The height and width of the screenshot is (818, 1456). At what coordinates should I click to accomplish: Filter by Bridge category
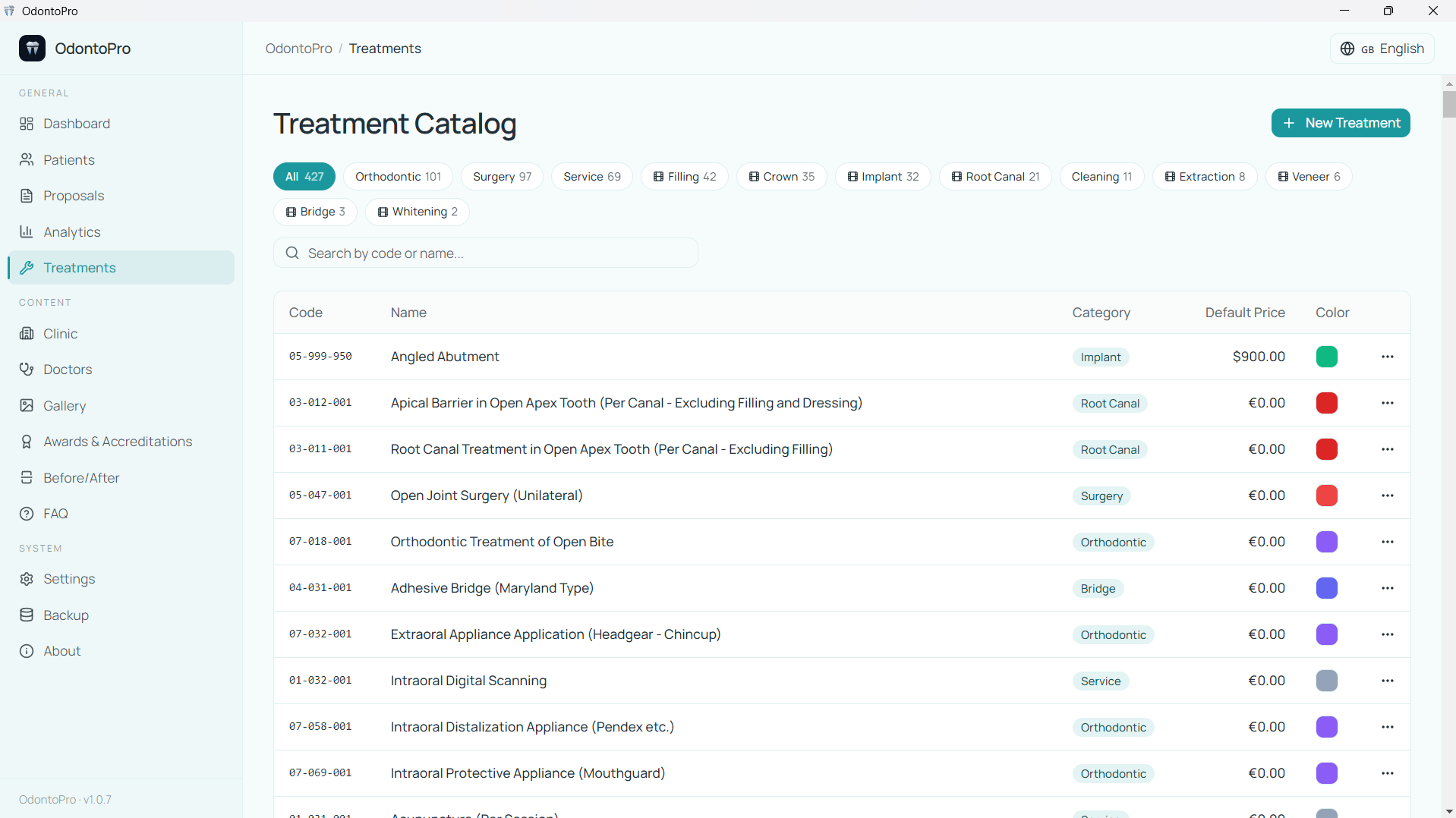tap(315, 212)
